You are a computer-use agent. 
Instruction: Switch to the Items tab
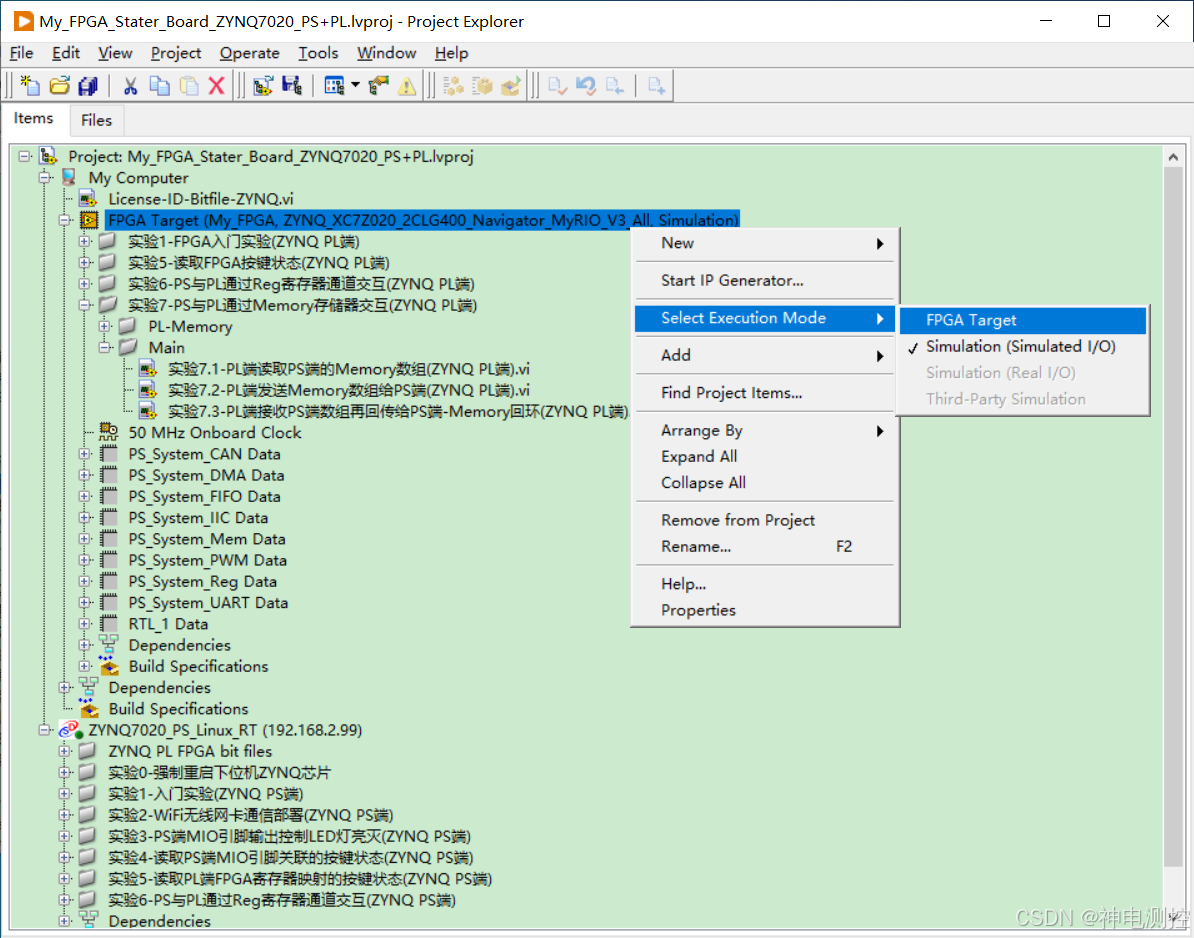coord(34,119)
